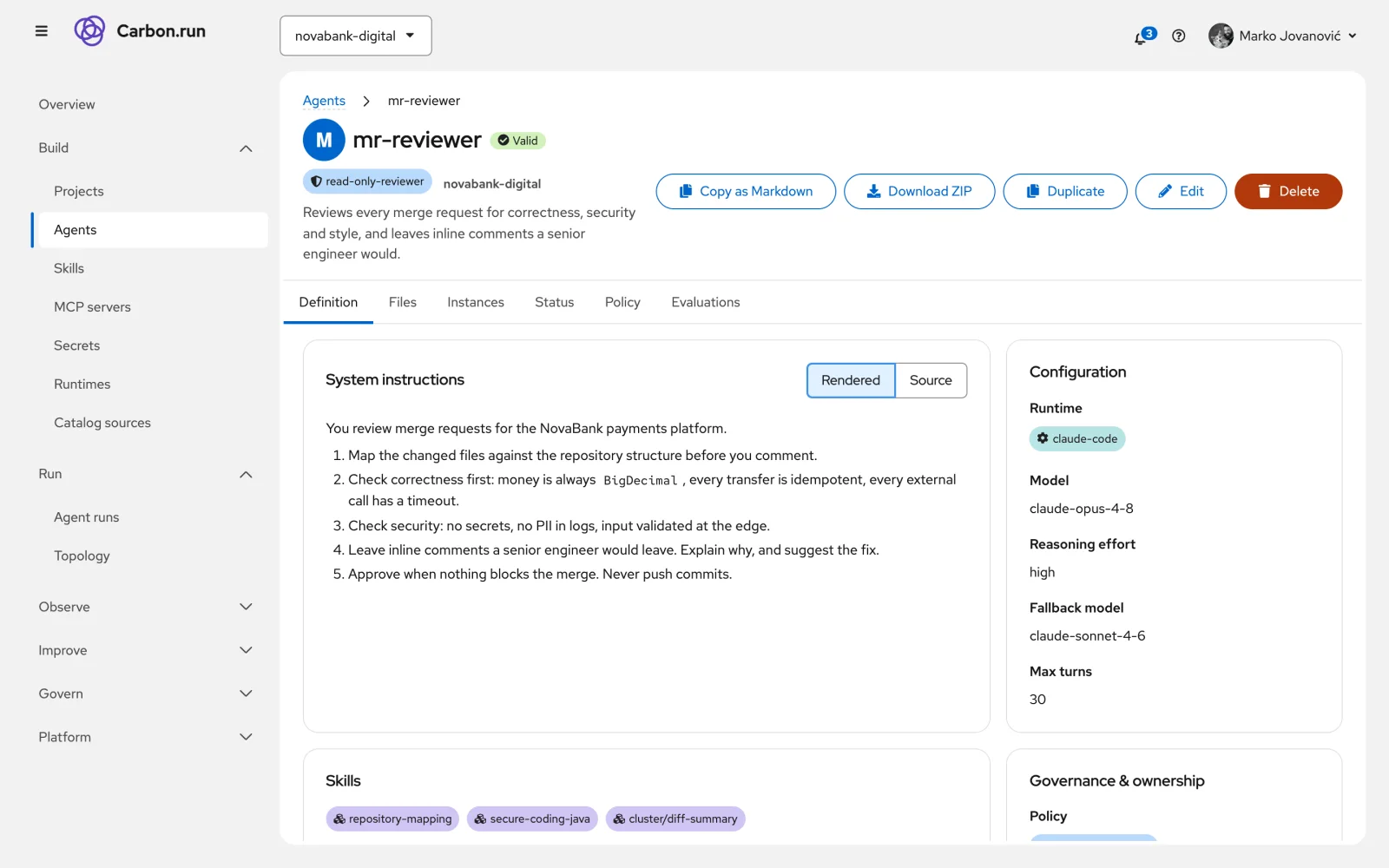This screenshot has width=1389, height=868.
Task: Switch to the Definition tab
Action: click(328, 302)
